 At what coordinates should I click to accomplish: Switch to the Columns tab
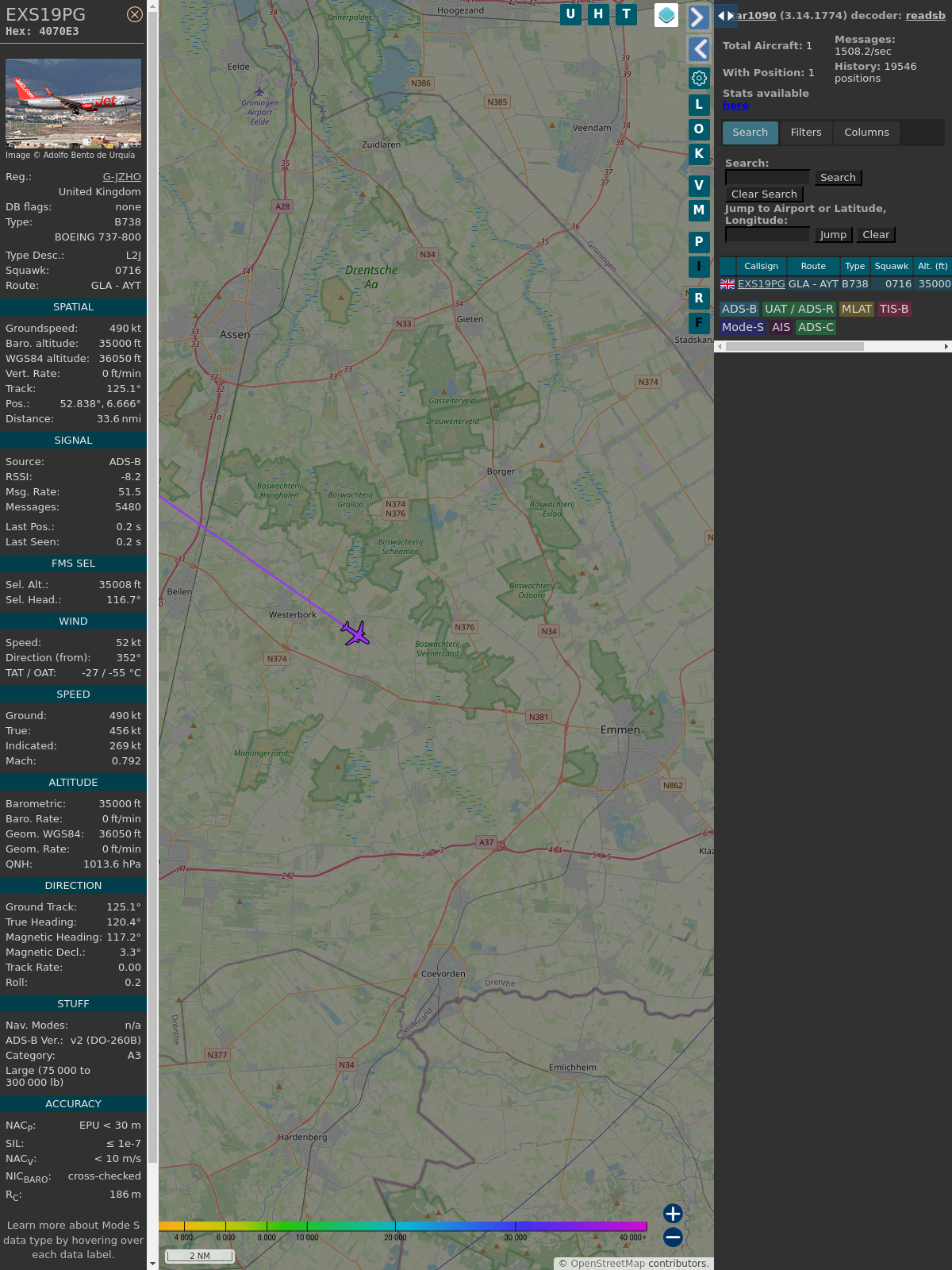point(866,133)
